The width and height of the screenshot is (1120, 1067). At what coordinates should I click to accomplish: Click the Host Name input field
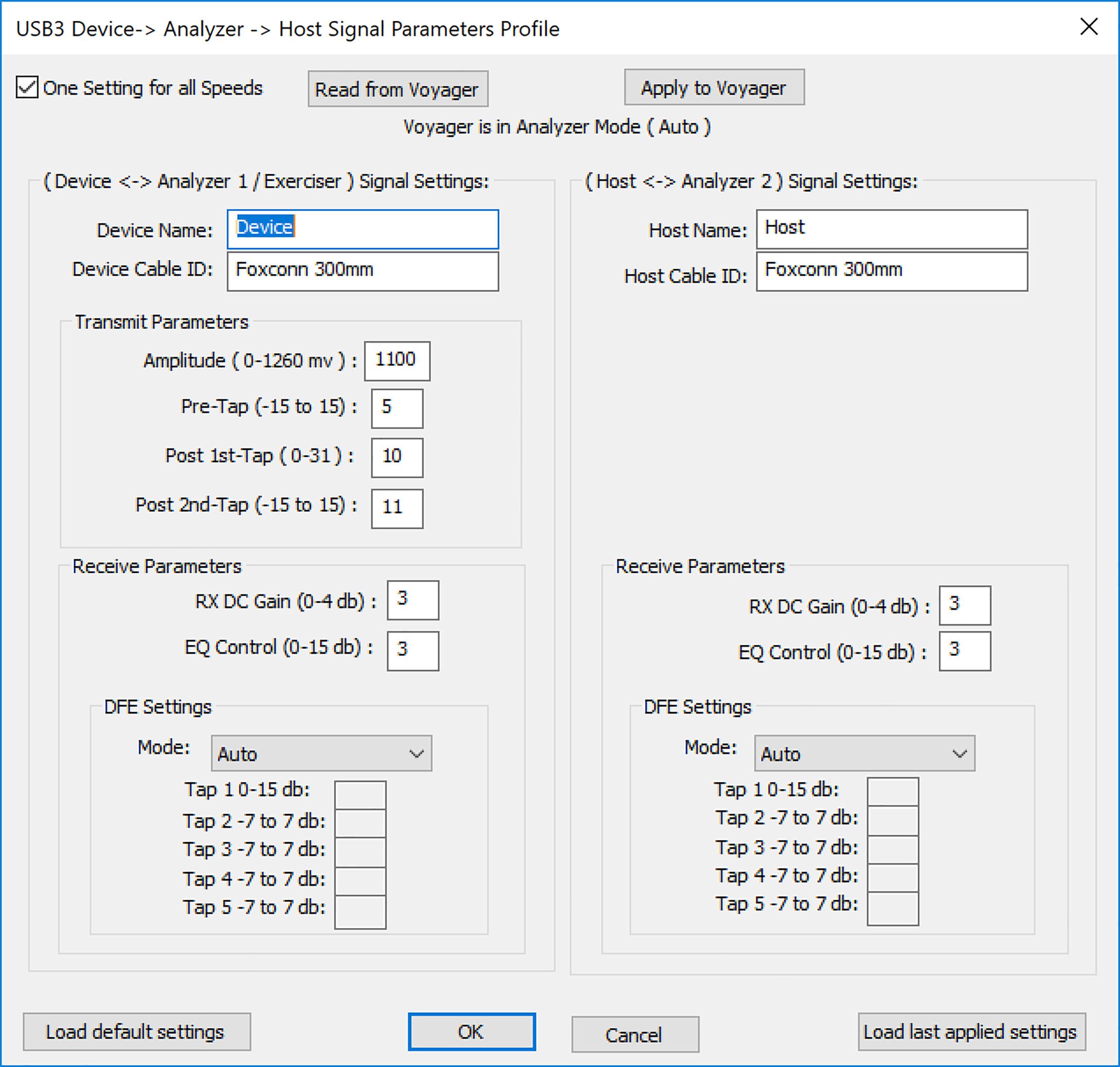coord(892,229)
